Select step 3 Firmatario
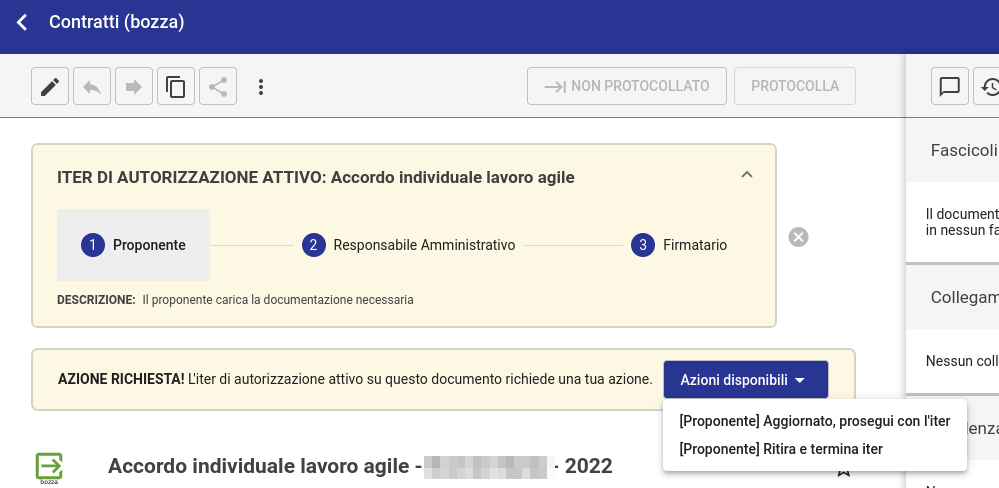 tap(679, 245)
